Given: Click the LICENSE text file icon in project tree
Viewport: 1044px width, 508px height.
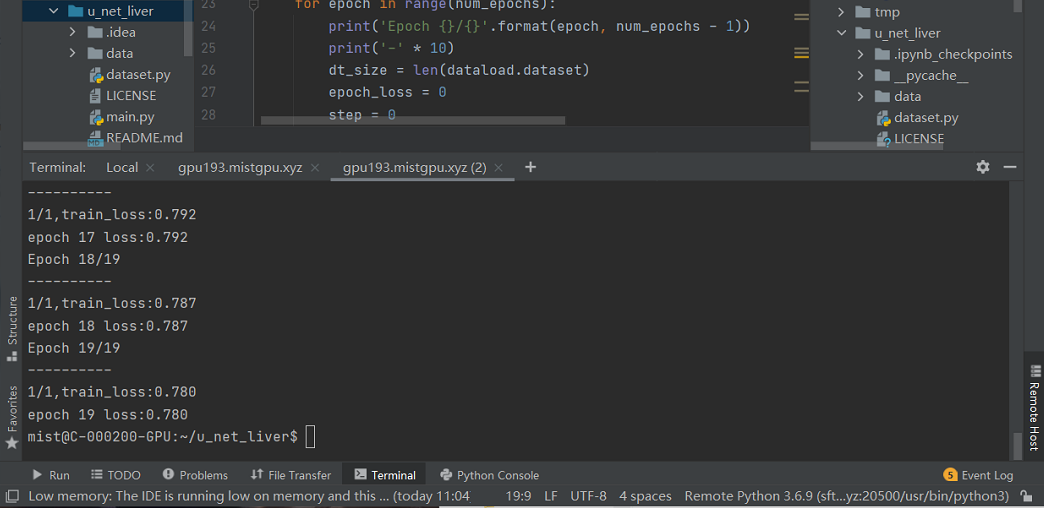Looking at the screenshot, I should click(95, 96).
